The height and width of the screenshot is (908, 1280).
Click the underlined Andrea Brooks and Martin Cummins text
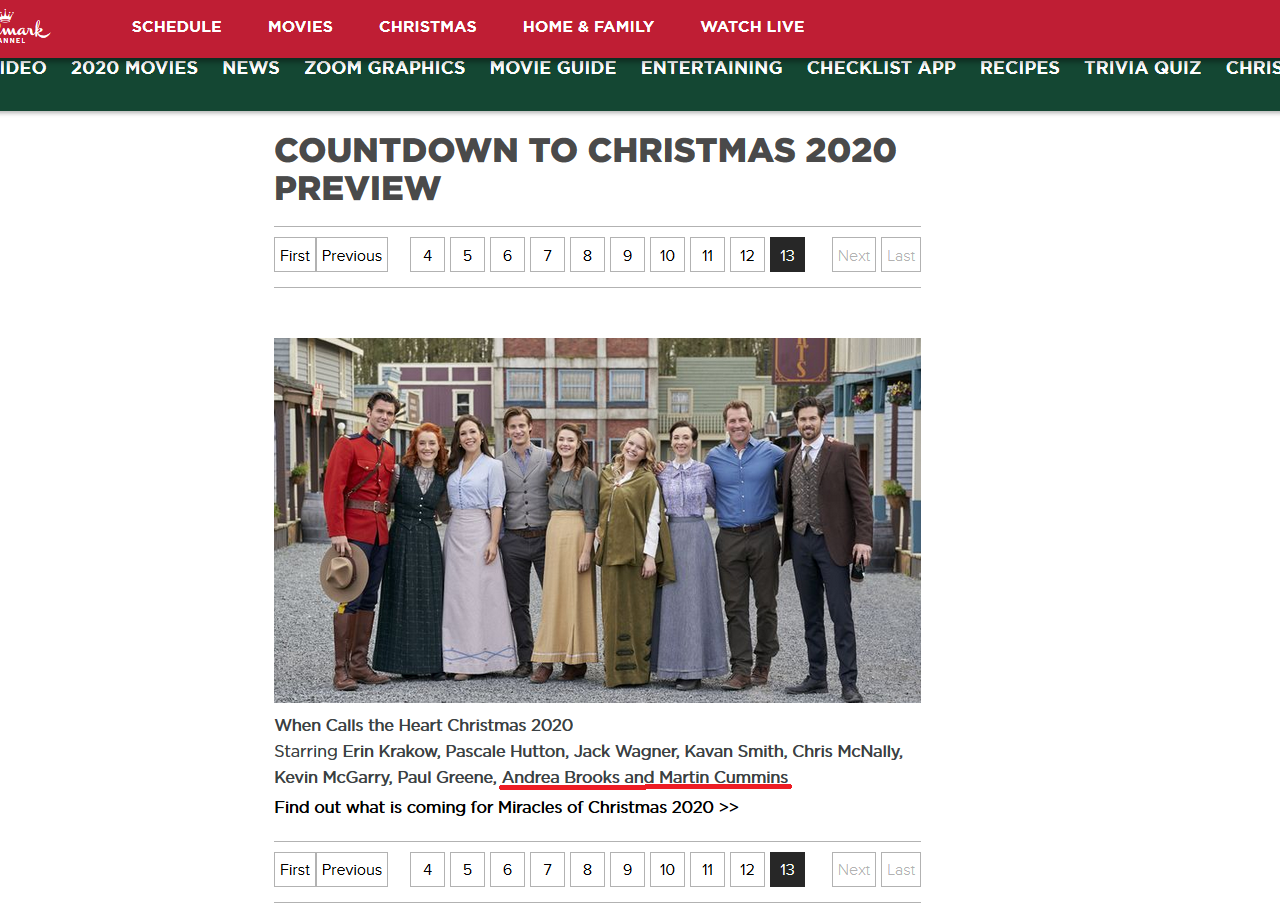[645, 777]
